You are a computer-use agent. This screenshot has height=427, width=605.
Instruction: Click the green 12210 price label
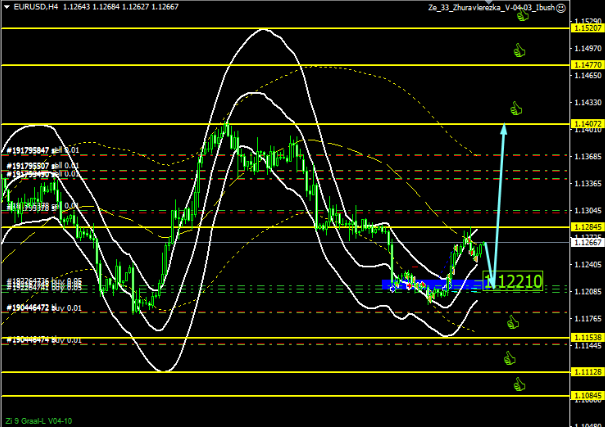pos(519,282)
